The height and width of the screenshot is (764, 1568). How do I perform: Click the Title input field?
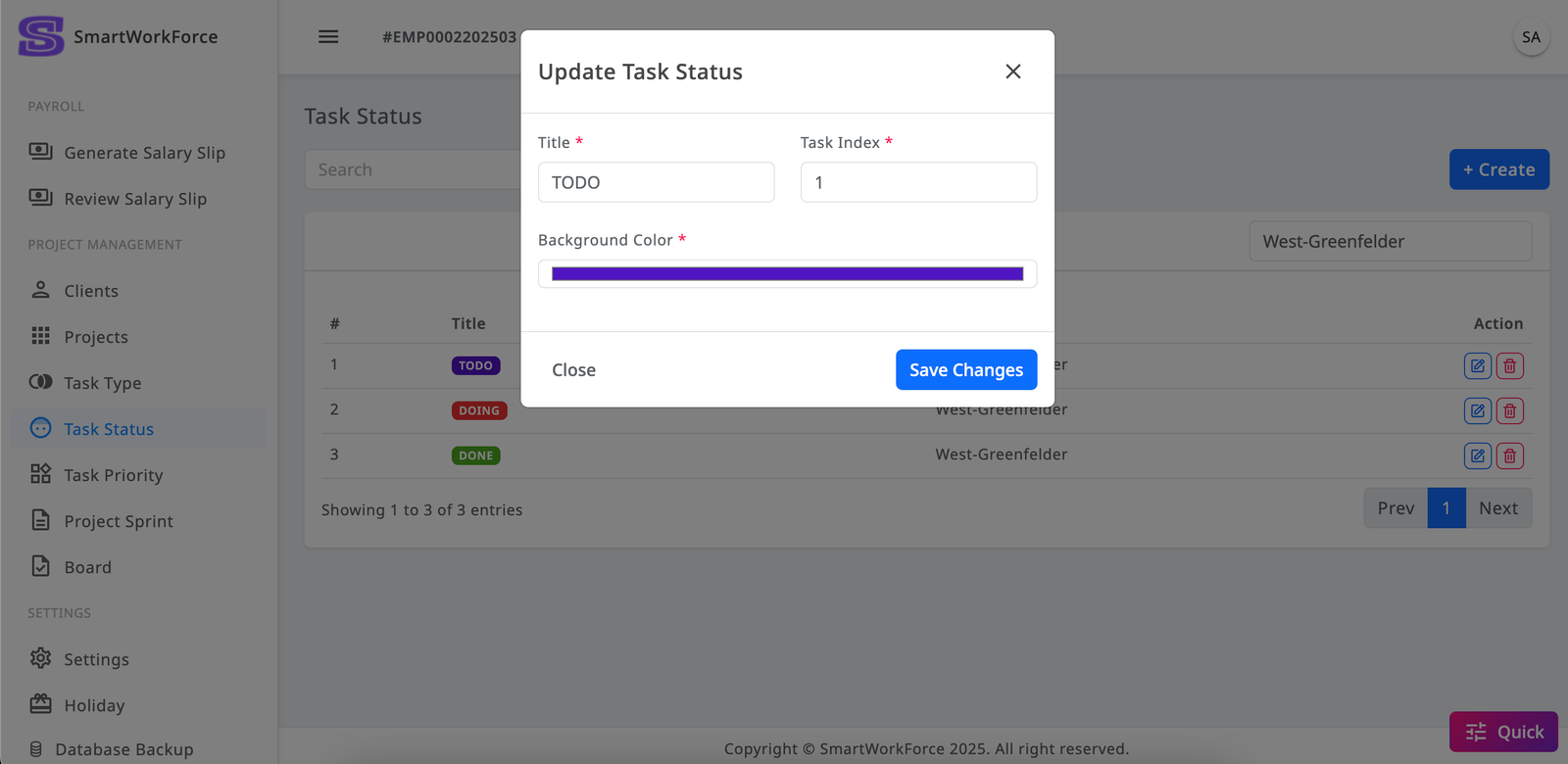[656, 182]
